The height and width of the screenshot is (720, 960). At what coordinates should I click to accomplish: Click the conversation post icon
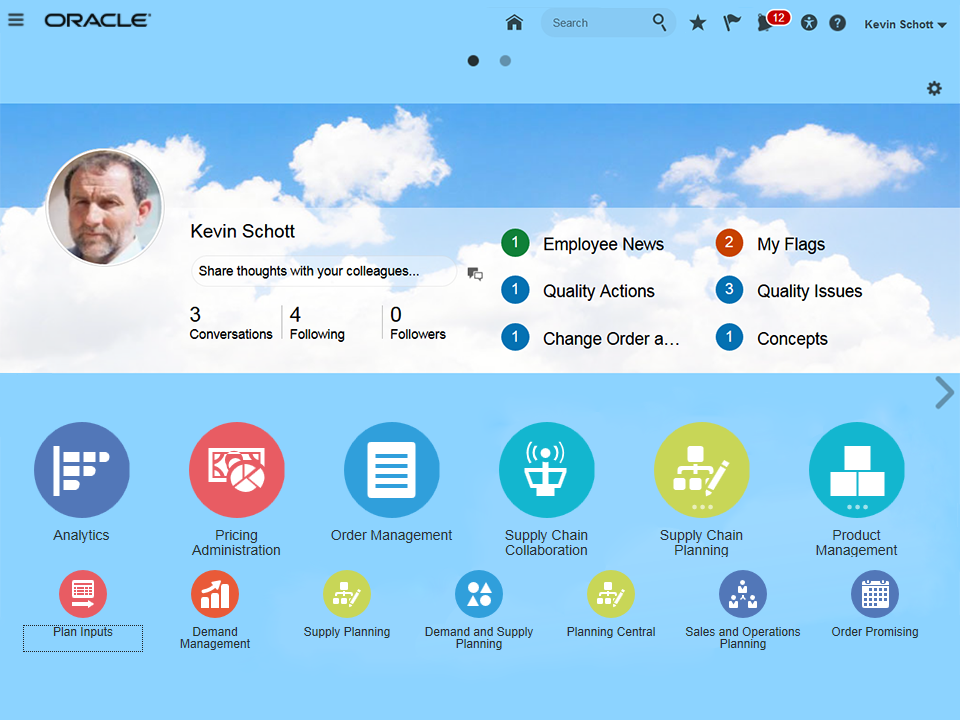475,274
